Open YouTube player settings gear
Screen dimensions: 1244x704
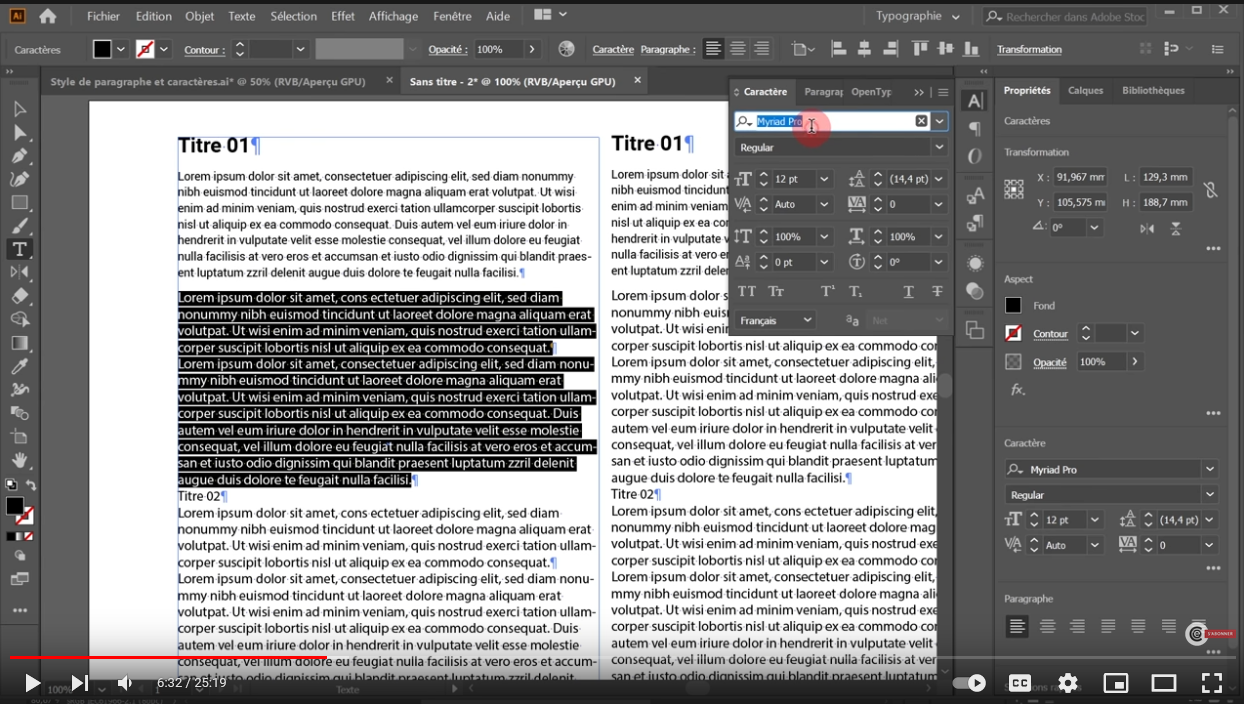pyautogui.click(x=1068, y=683)
